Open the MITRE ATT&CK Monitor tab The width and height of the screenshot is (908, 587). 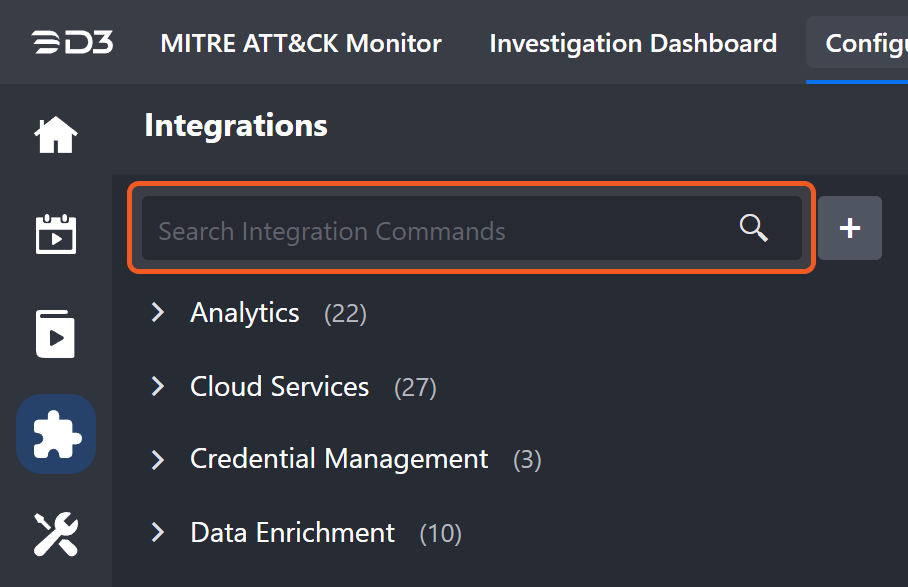pyautogui.click(x=301, y=43)
